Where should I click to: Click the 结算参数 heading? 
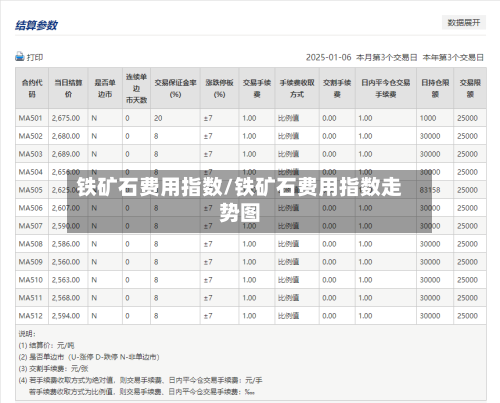[x=36, y=25]
